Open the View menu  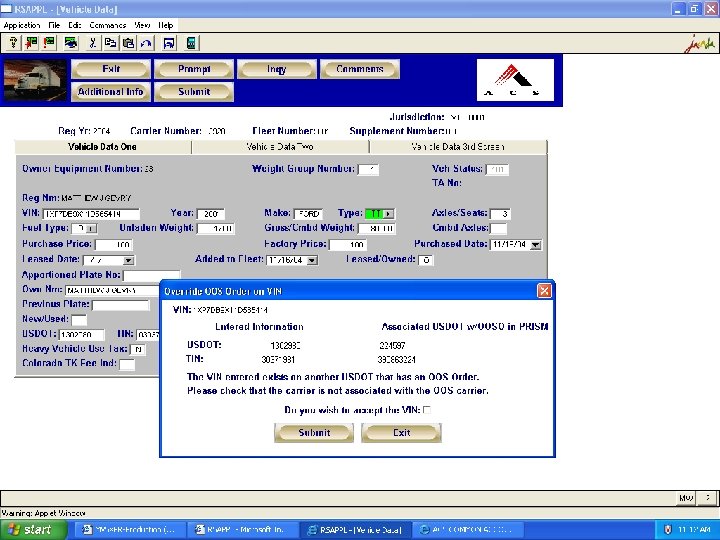click(x=142, y=25)
